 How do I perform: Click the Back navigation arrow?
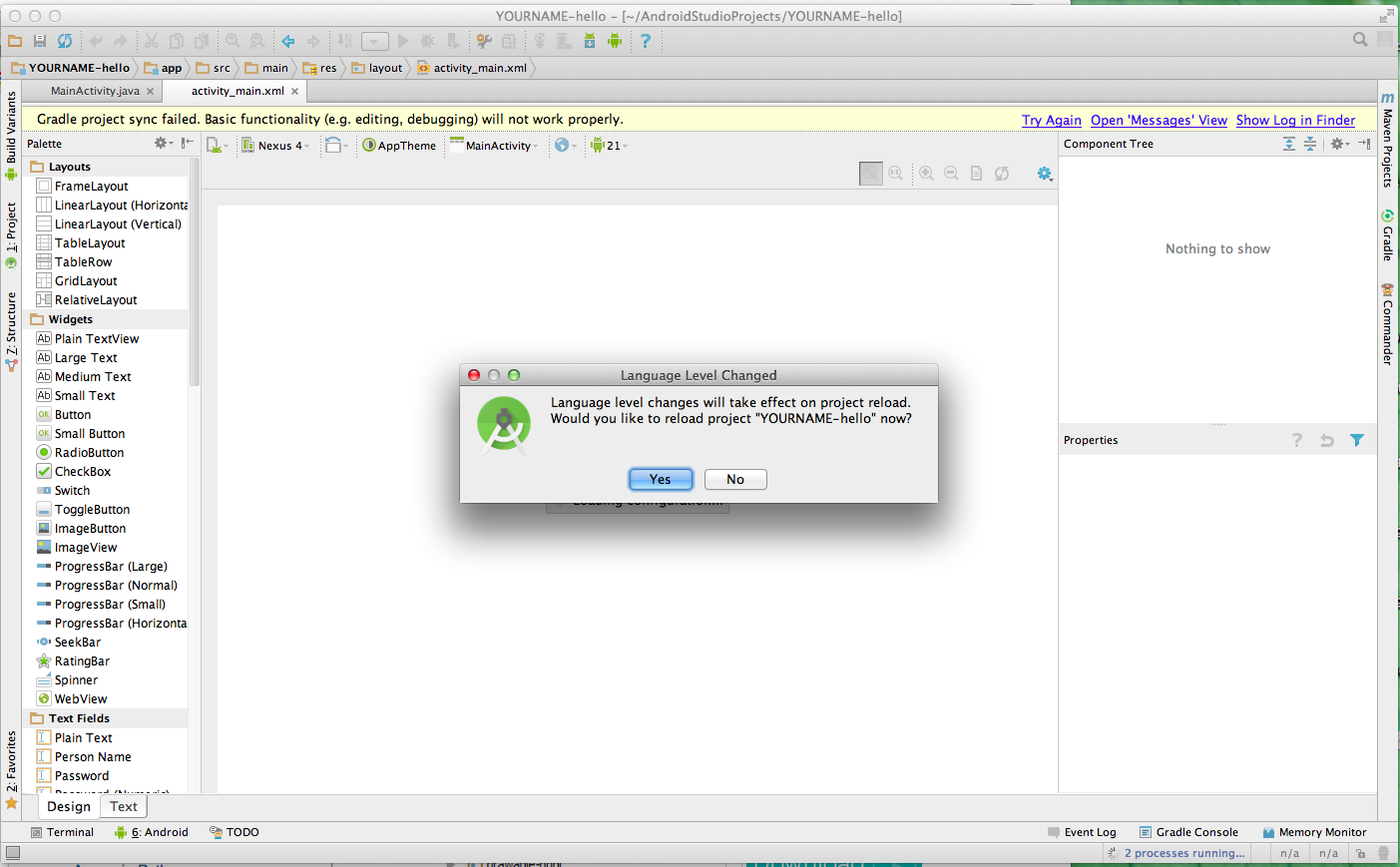(x=288, y=41)
